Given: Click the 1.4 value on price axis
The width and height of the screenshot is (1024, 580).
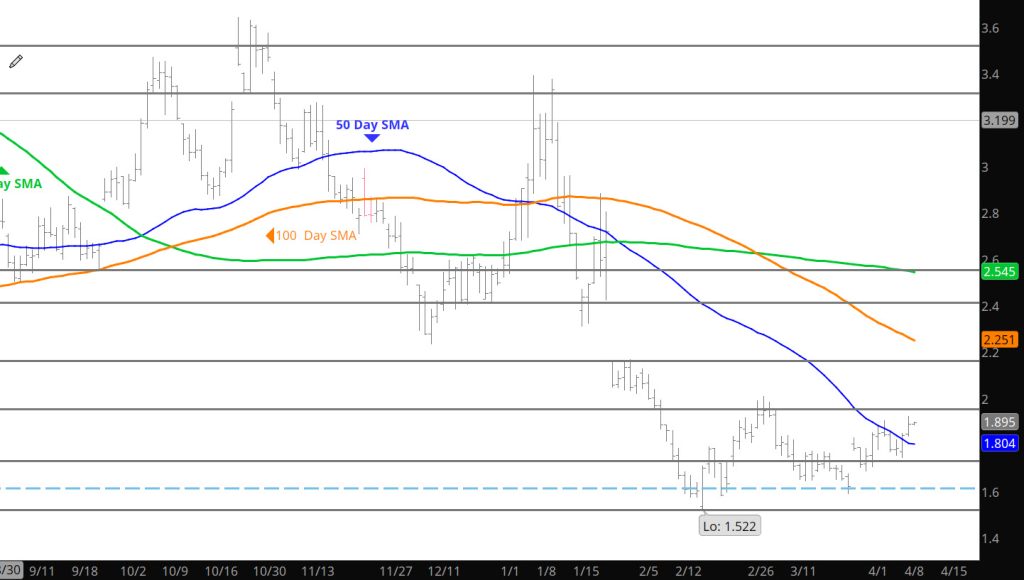Looking at the screenshot, I should click(x=991, y=539).
